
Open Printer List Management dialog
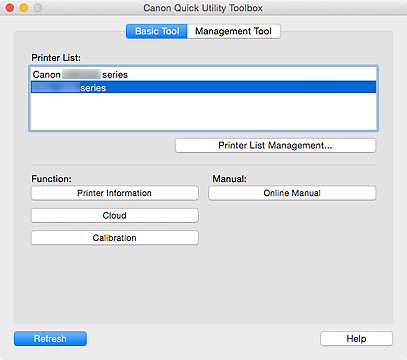point(275,146)
